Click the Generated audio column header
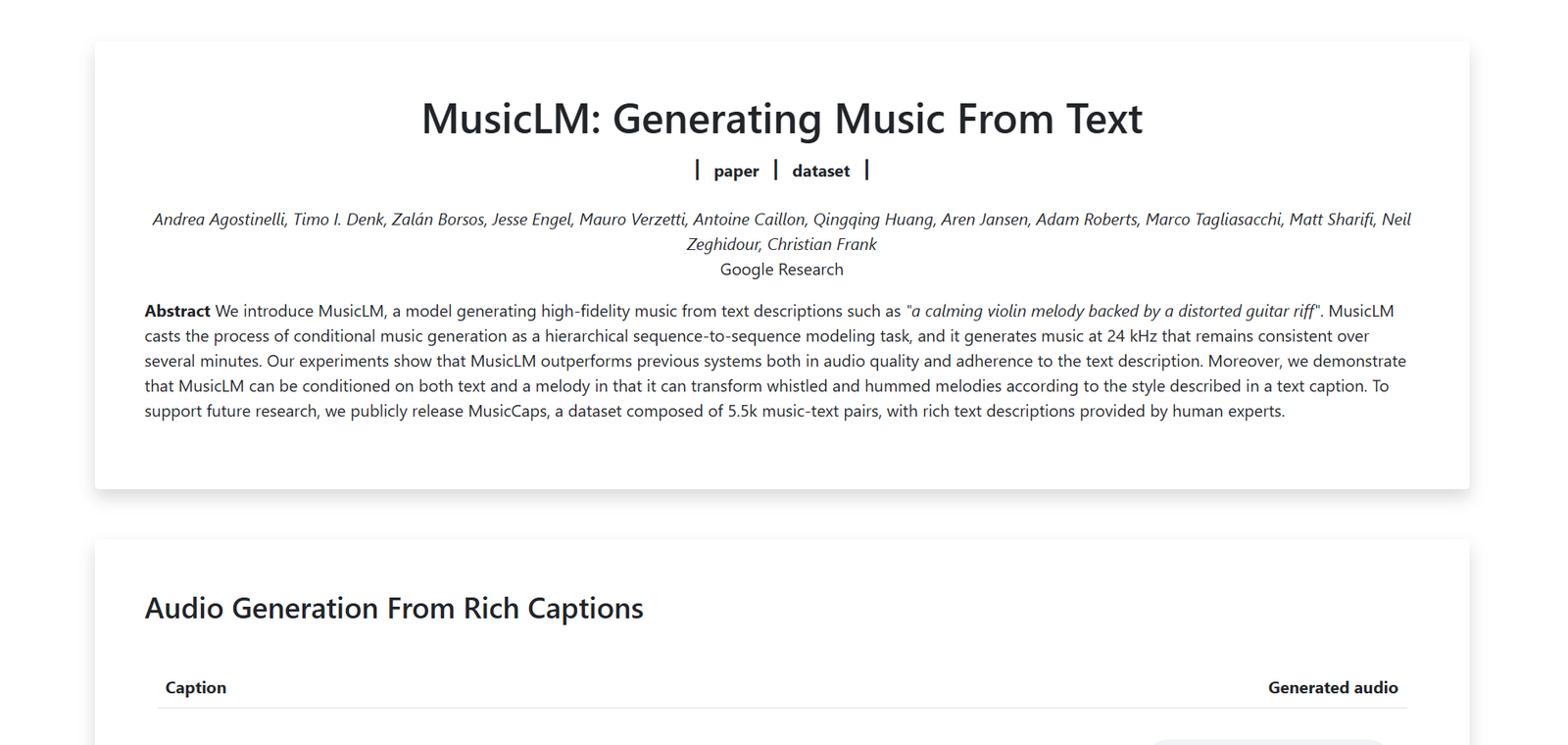Image resolution: width=1568 pixels, height=745 pixels. tap(1332, 688)
